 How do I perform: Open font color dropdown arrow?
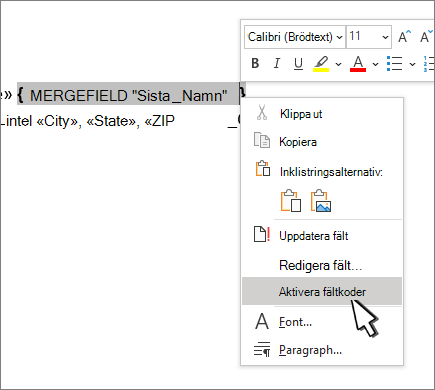click(375, 64)
